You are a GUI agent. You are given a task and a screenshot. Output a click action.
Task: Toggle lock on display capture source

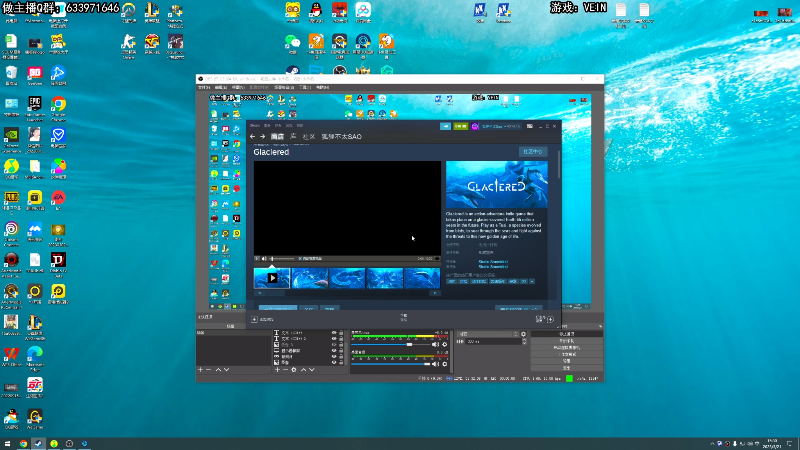pos(341,351)
